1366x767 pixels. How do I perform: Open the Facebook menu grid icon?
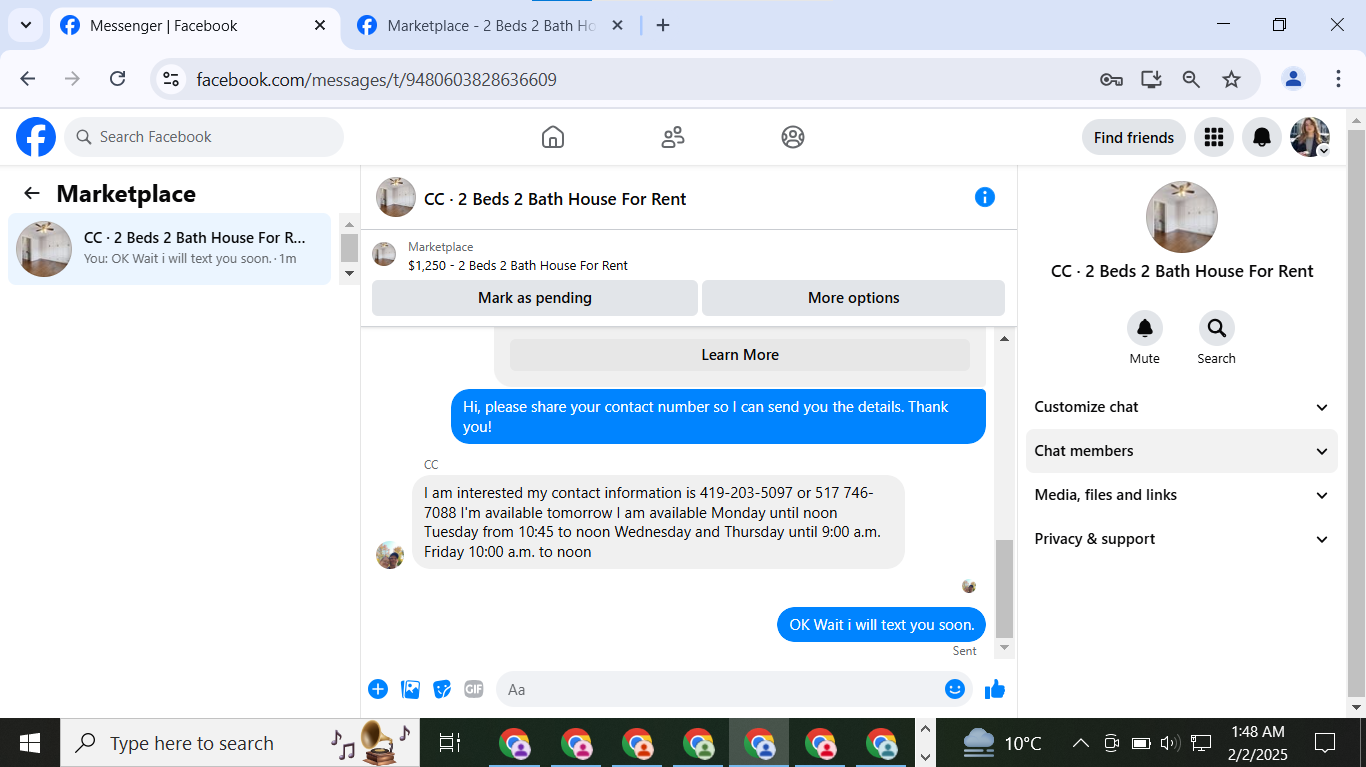point(1214,137)
